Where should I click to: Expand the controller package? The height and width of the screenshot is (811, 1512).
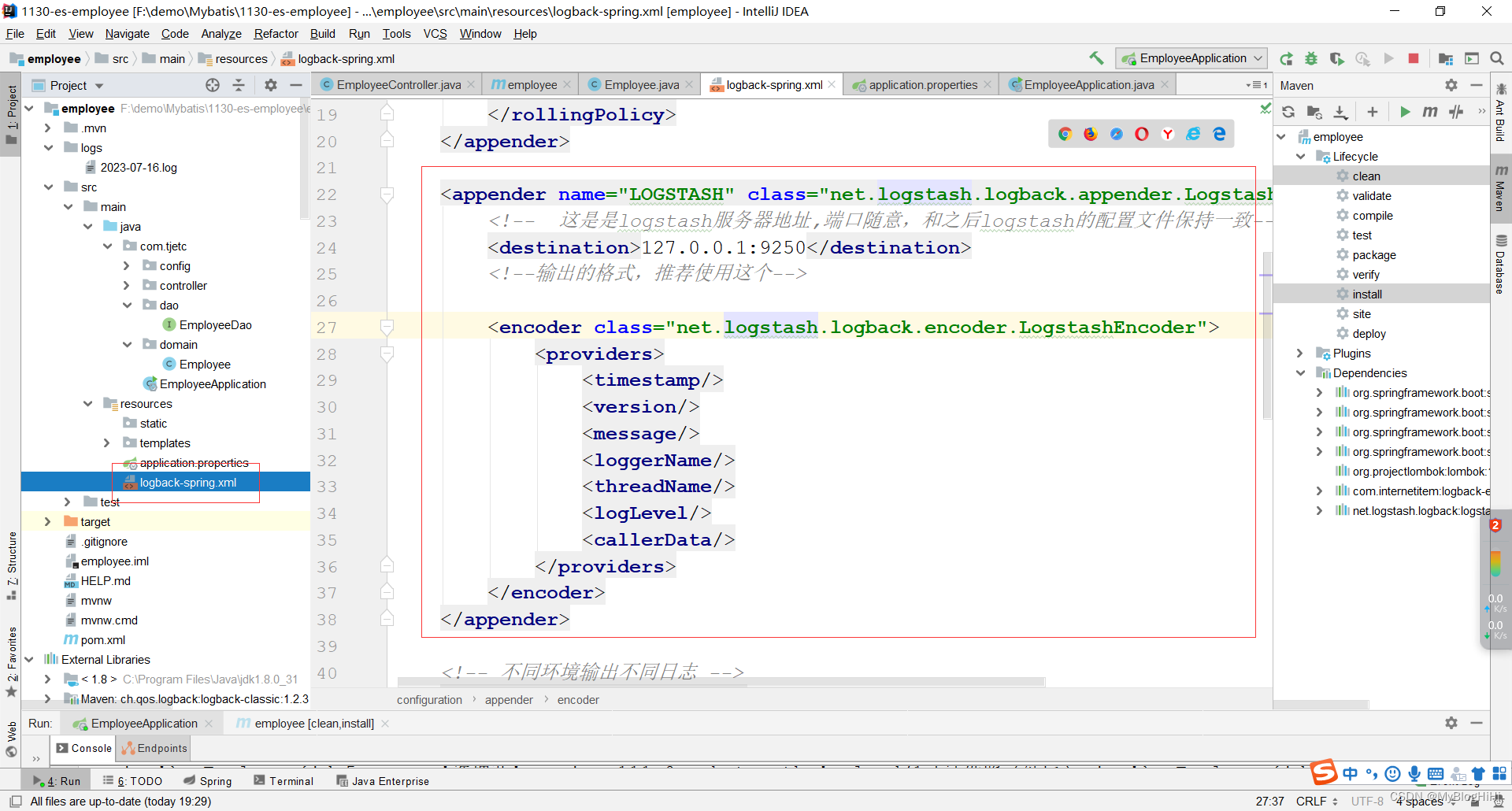(x=126, y=286)
